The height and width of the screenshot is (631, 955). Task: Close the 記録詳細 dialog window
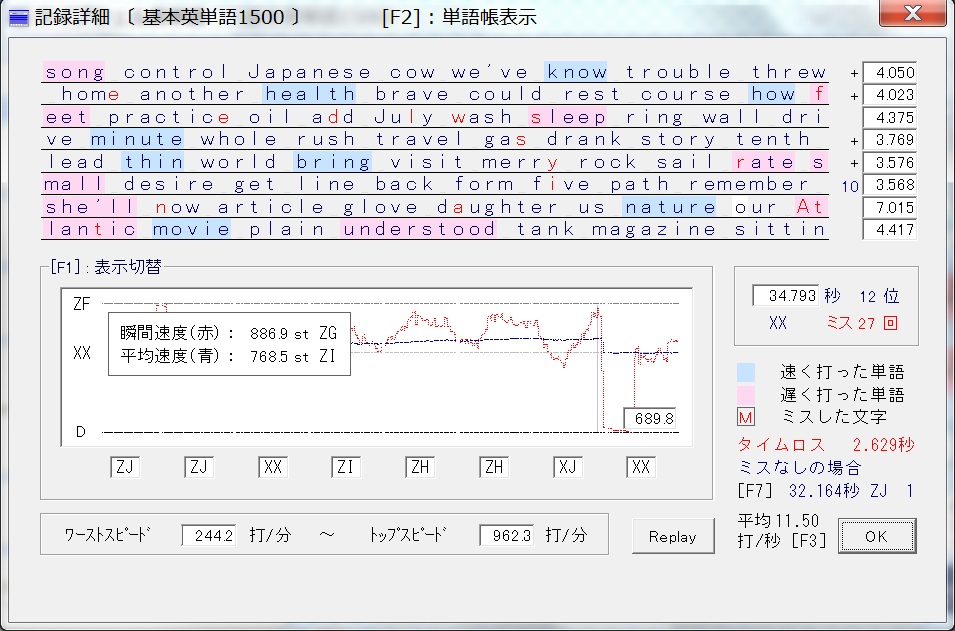[912, 15]
